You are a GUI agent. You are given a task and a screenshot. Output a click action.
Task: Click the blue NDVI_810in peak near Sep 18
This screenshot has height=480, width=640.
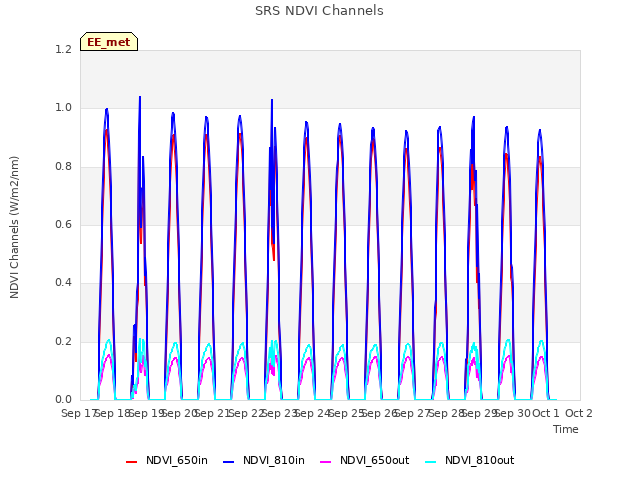click(x=107, y=109)
